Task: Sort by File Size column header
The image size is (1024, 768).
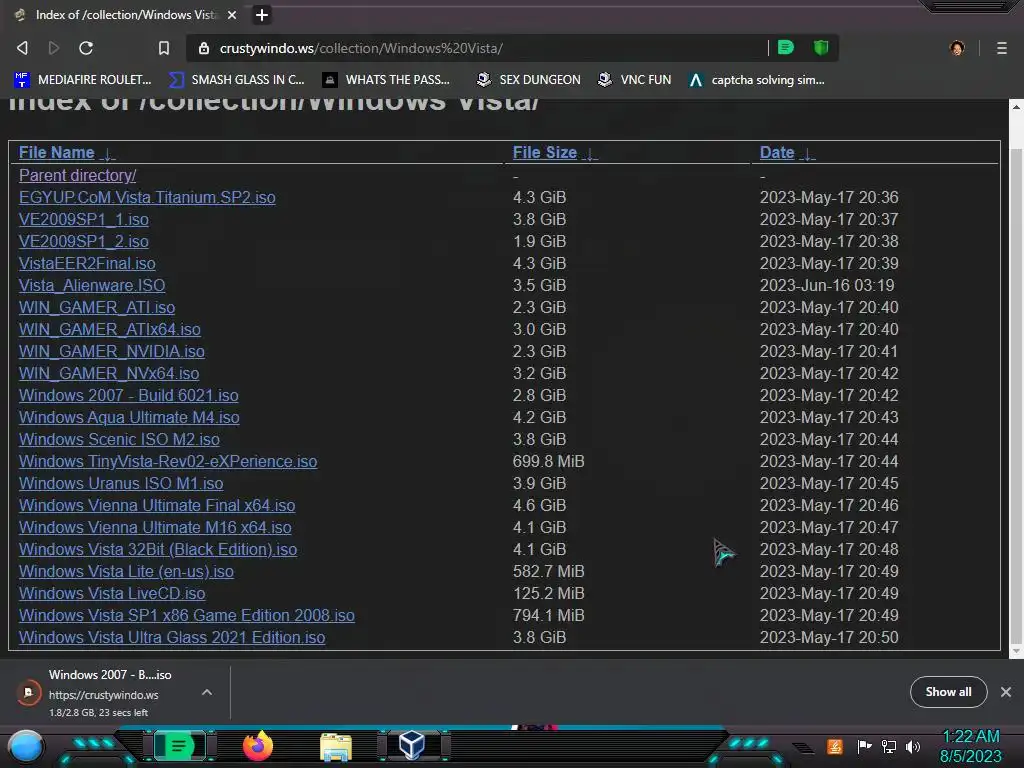Action: click(545, 152)
